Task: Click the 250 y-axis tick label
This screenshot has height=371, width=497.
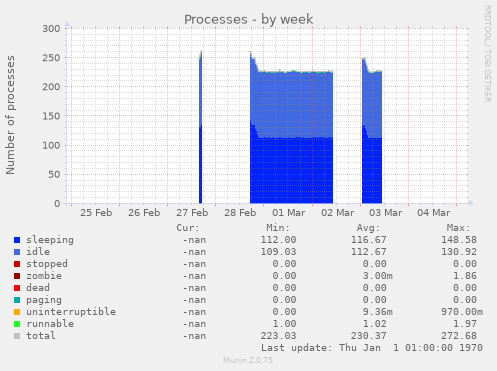Action: (x=51, y=58)
